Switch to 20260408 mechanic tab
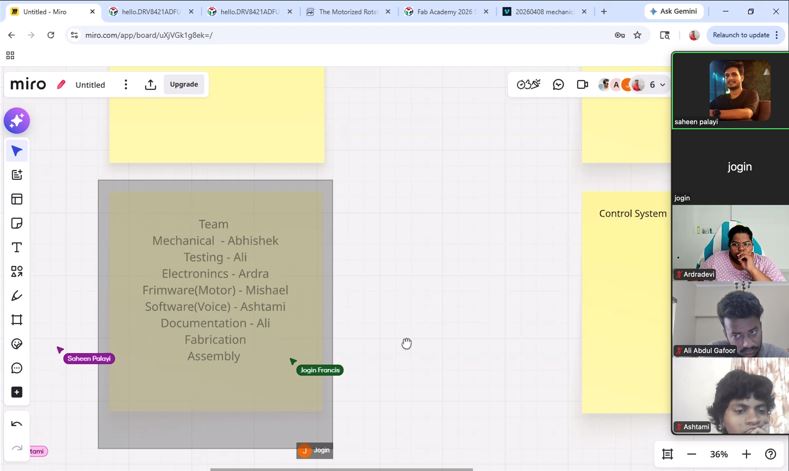The height and width of the screenshot is (471, 789). 543,12
